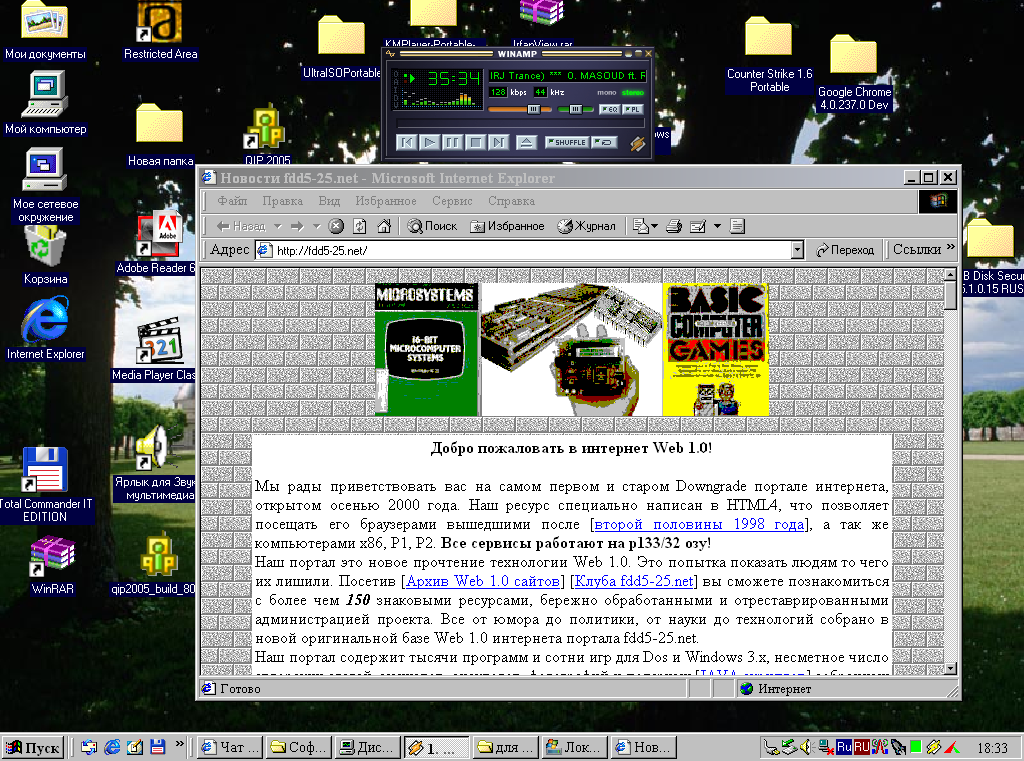The width and height of the screenshot is (1024, 761).
Task: Click the Refresh page icon
Action: pyautogui.click(x=360, y=226)
